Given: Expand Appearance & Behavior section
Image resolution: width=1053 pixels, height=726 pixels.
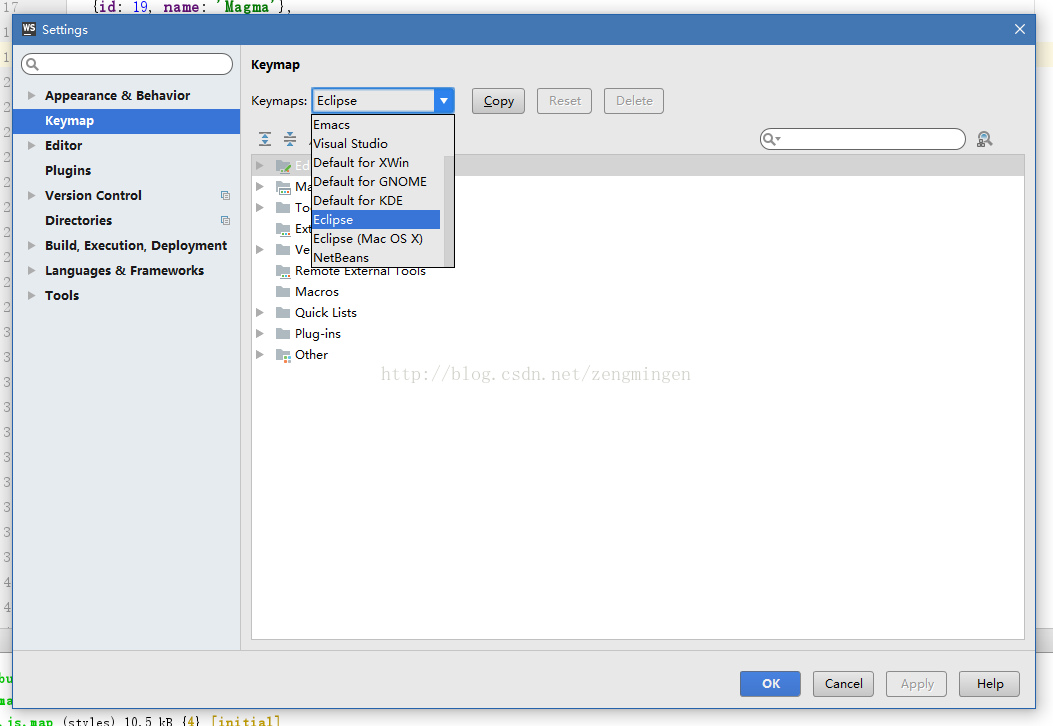Looking at the screenshot, I should 31,95.
